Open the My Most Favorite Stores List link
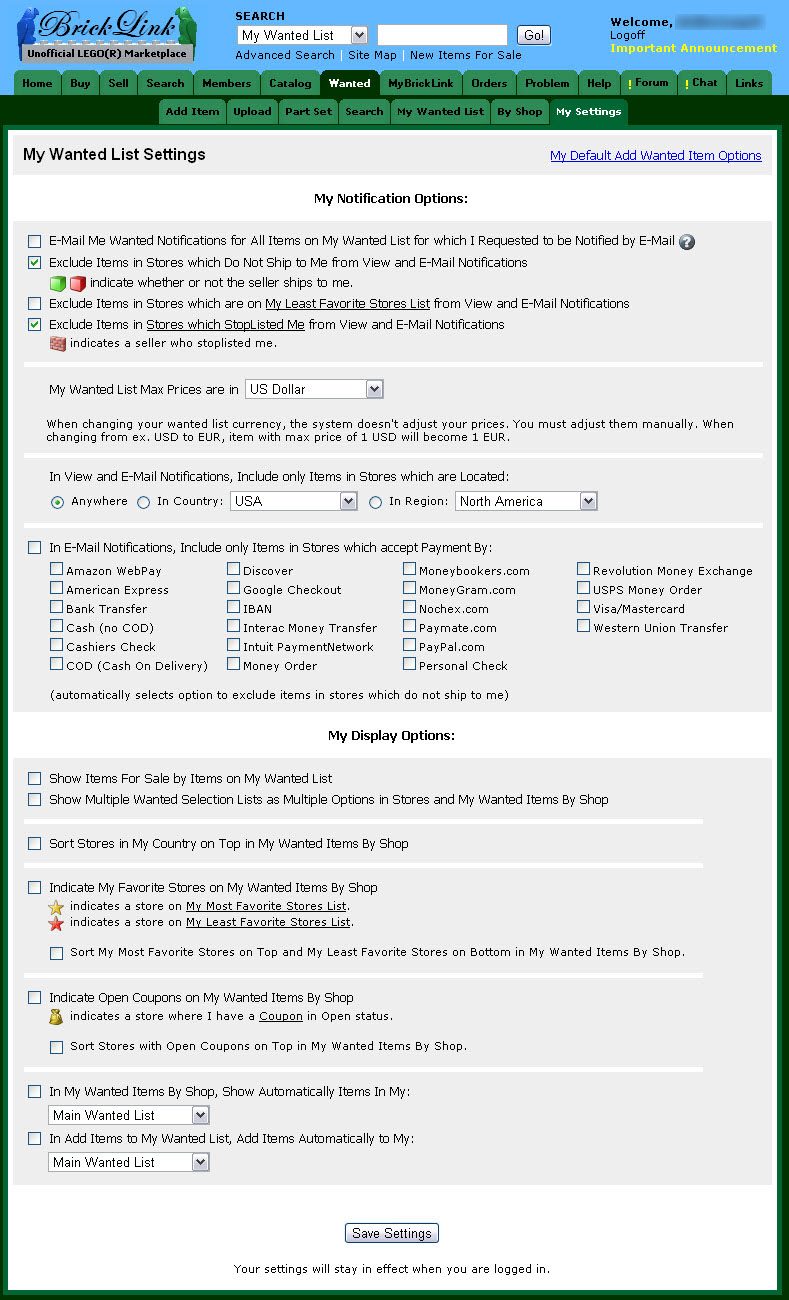 [266, 906]
